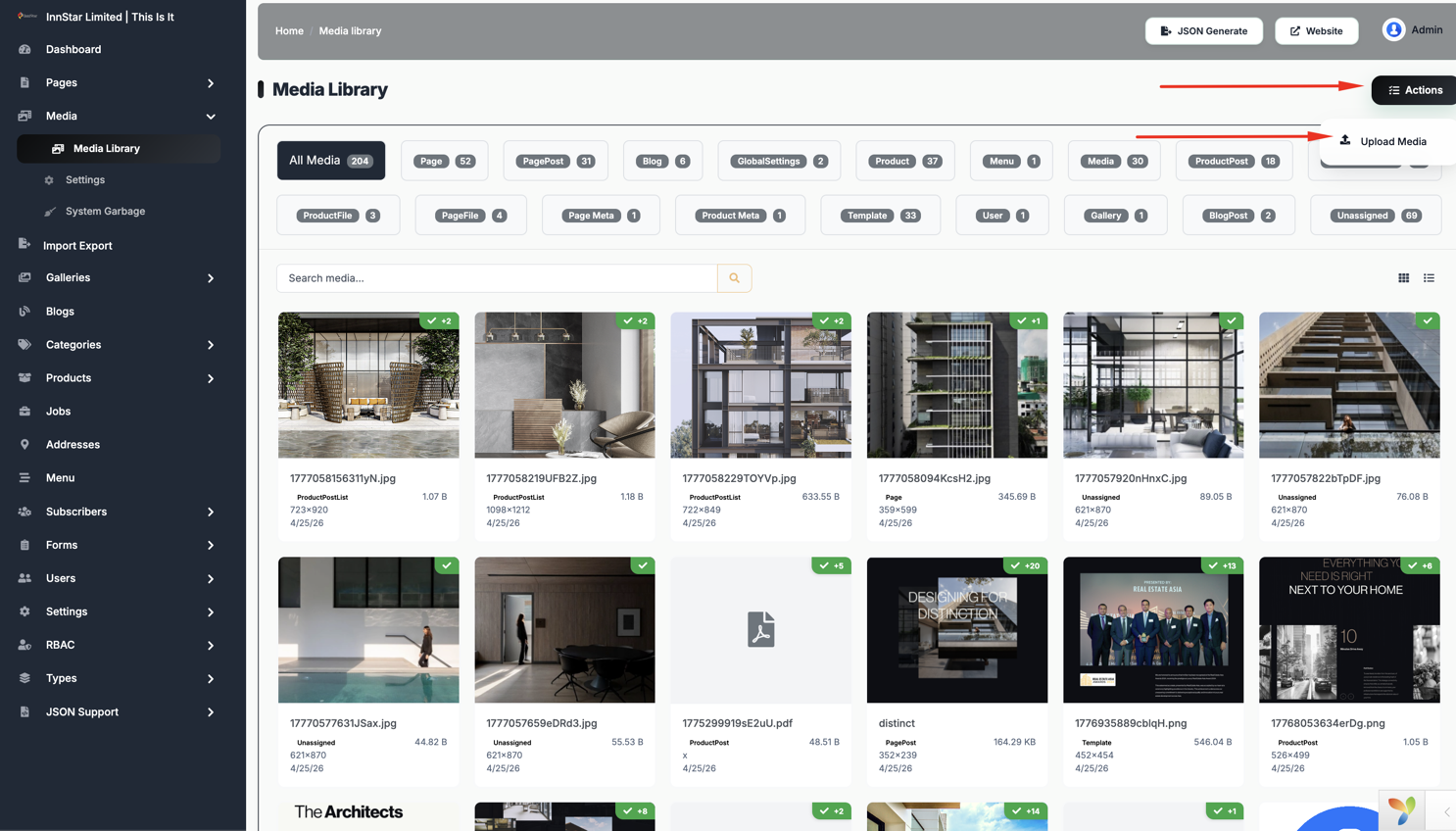Click the Dashboard sidebar icon
Screen dimensions: 1456x831
pyautogui.click(x=24, y=49)
